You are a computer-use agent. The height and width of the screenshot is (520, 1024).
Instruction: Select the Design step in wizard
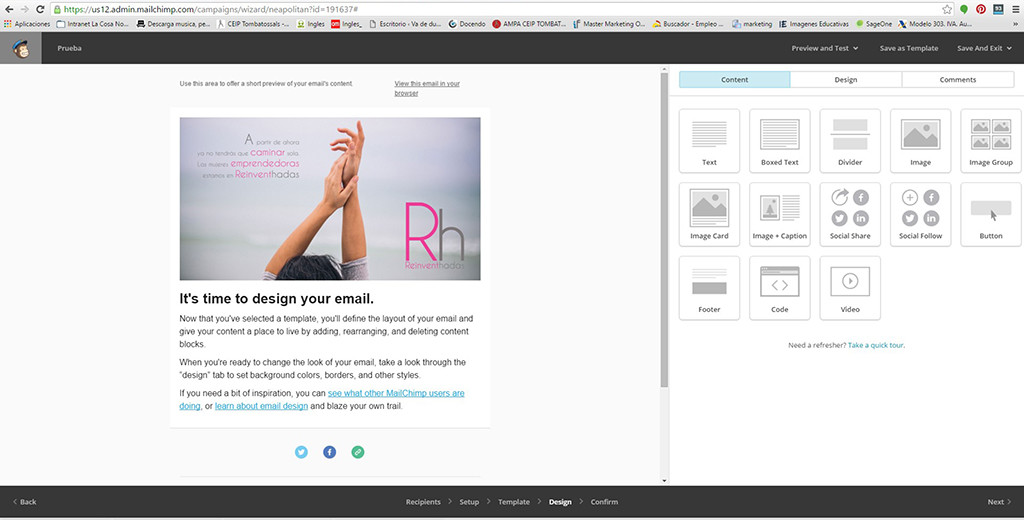(x=560, y=502)
